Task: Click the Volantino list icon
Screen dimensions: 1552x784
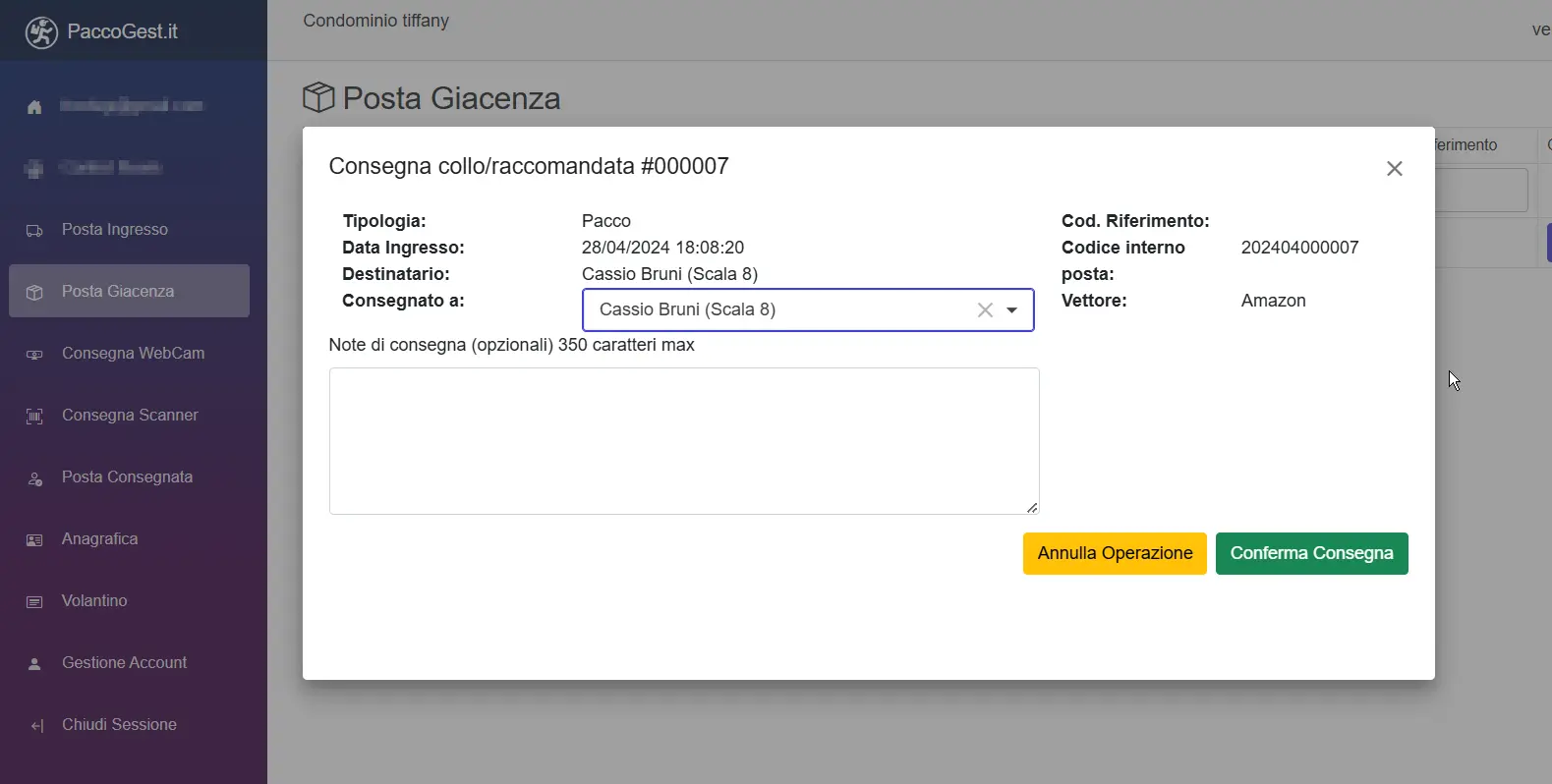Action: [34, 602]
